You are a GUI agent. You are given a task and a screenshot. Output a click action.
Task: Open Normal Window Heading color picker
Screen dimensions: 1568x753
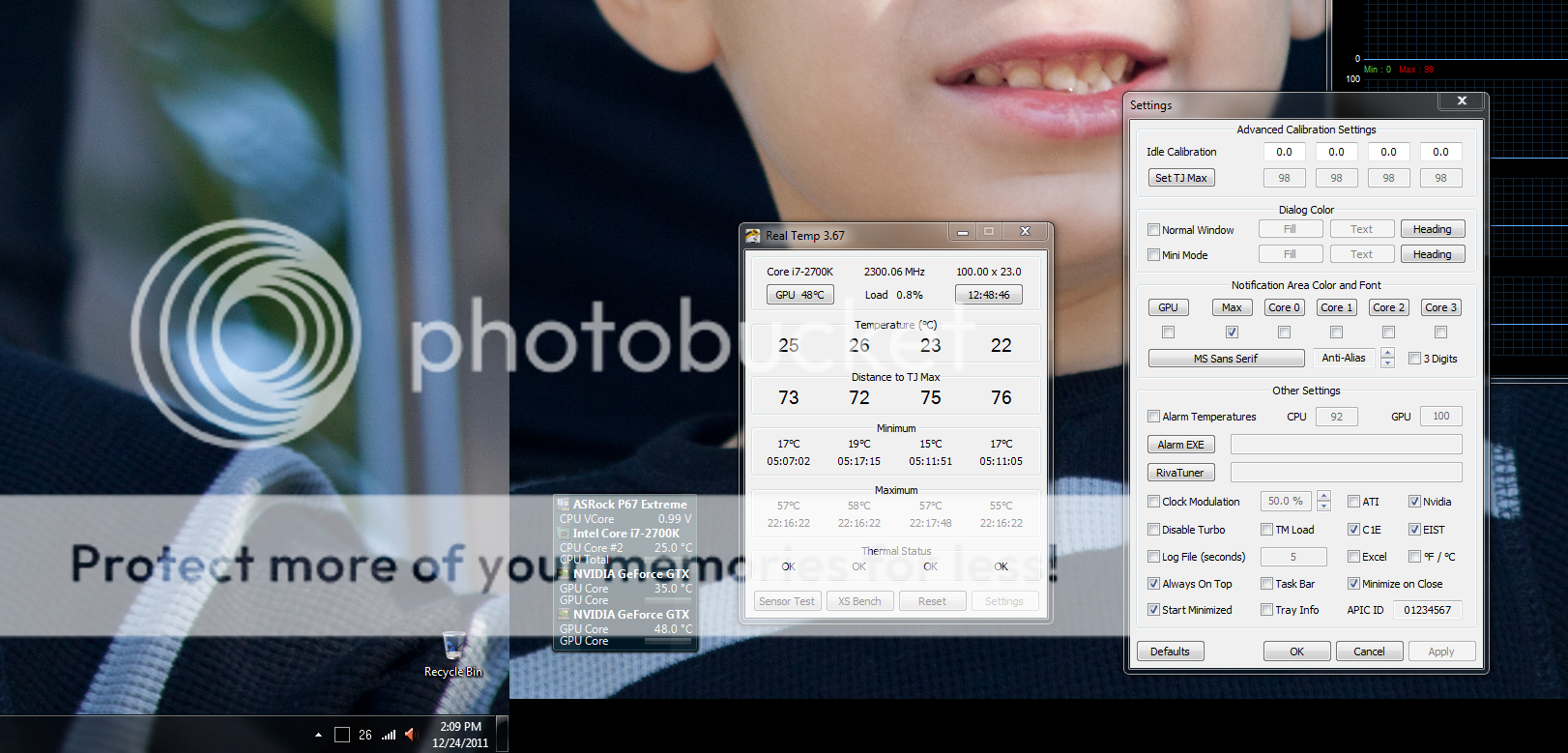1433,229
